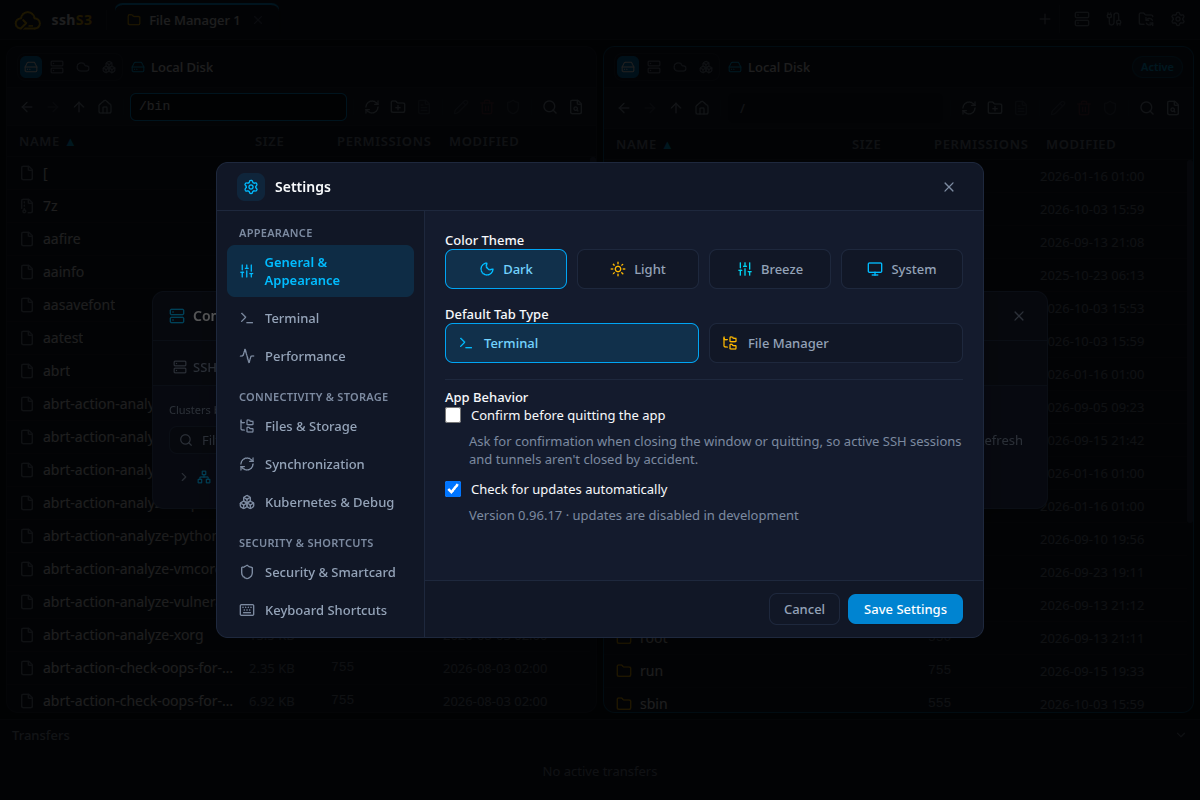Click the Save Settings button
The image size is (1200, 800).
[905, 609]
